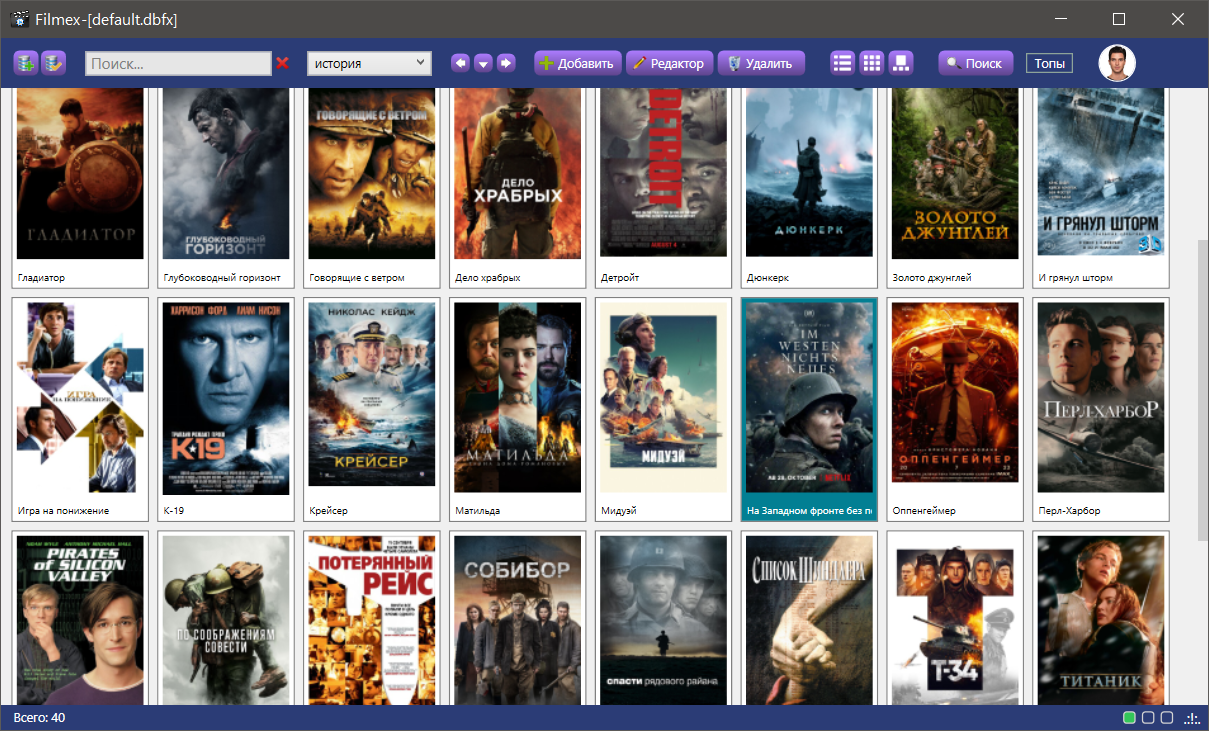This screenshot has height=731, width=1209.
Task: Click the left arrow navigation button
Action: point(460,63)
